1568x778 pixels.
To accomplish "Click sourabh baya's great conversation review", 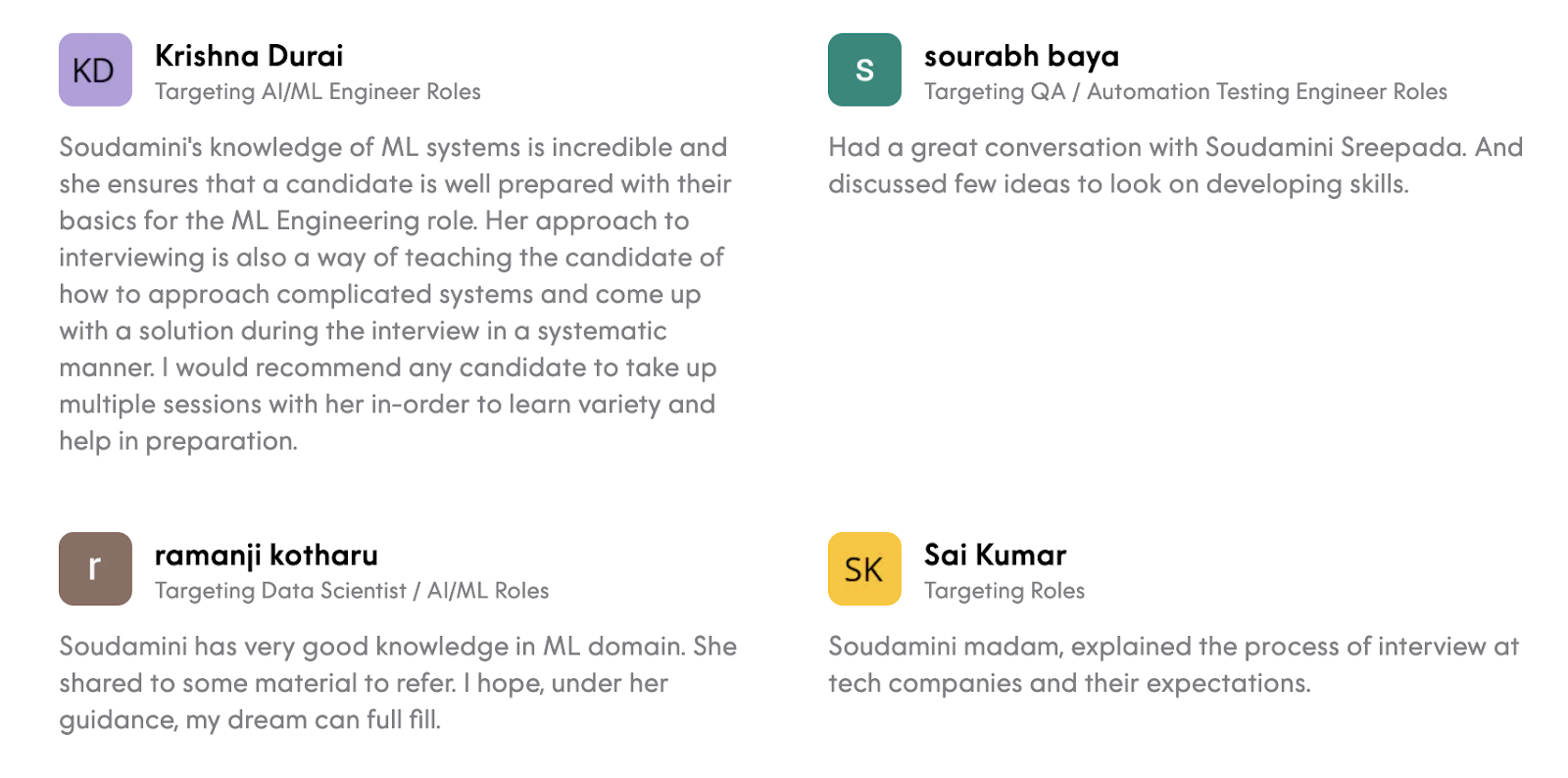I will click(1175, 148).
